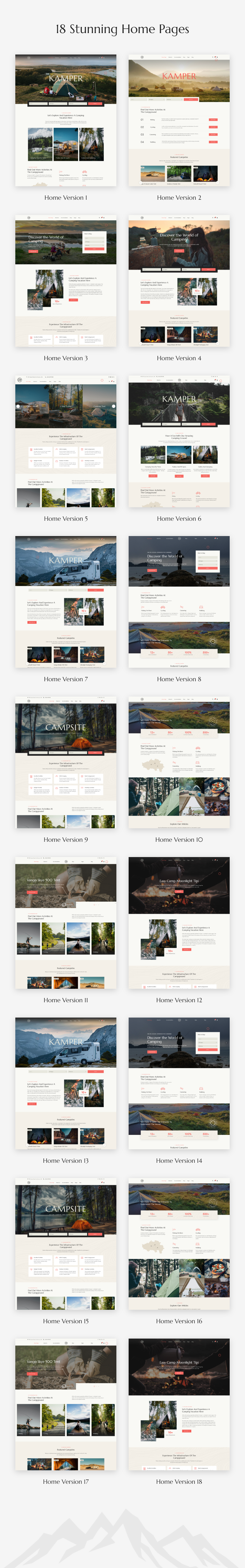The height and width of the screenshot is (1568, 245).
Task: Click left slider arrow in Home Version 5 preview
Action: 18,406
